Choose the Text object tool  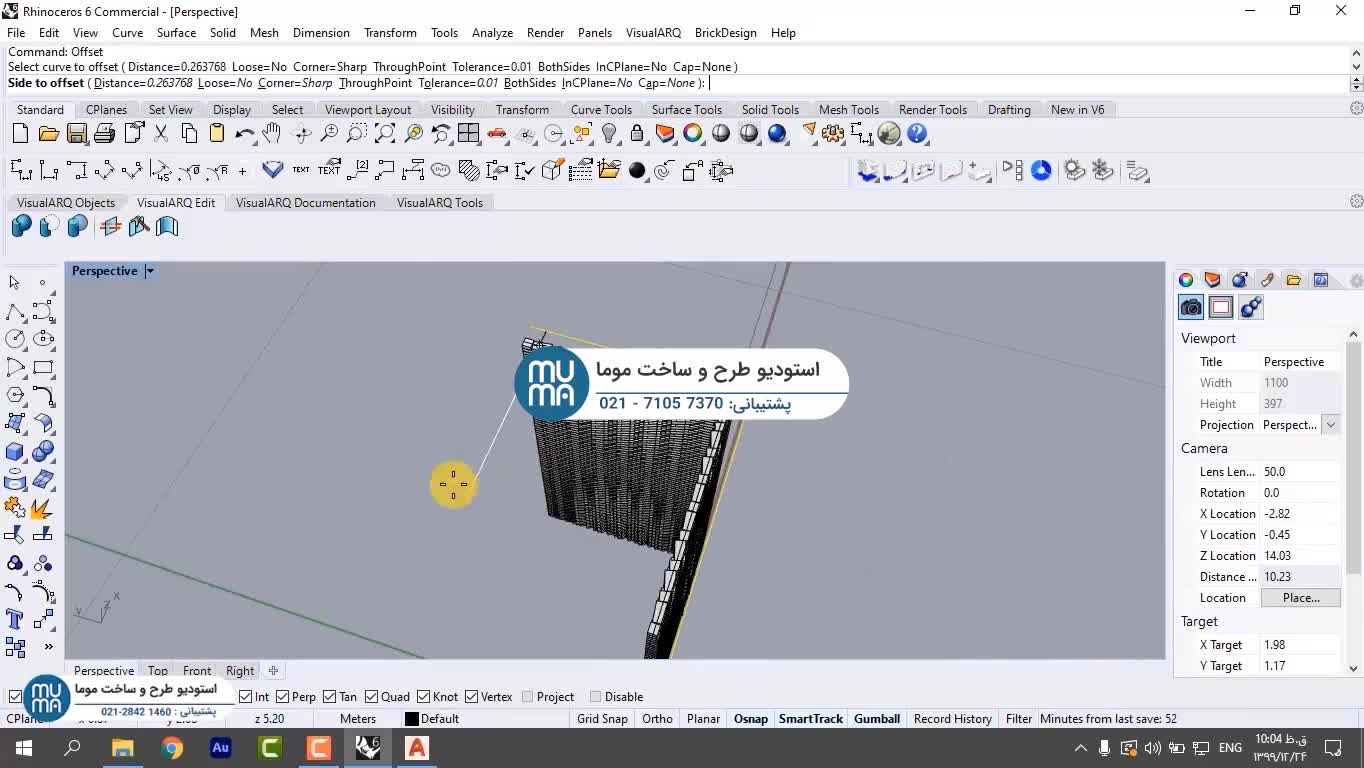click(15, 619)
